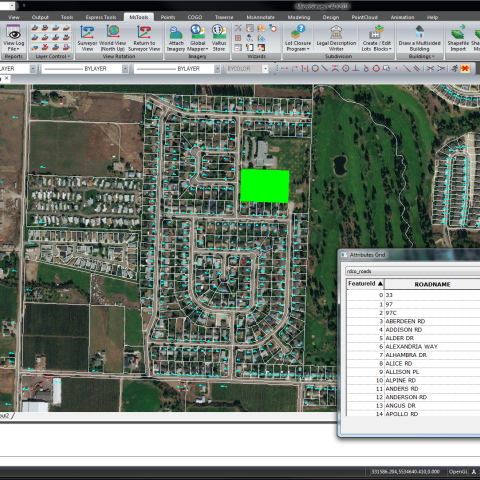Open the Modeling ribbon tab
Image resolution: width=480 pixels, height=480 pixels.
pos(299,17)
